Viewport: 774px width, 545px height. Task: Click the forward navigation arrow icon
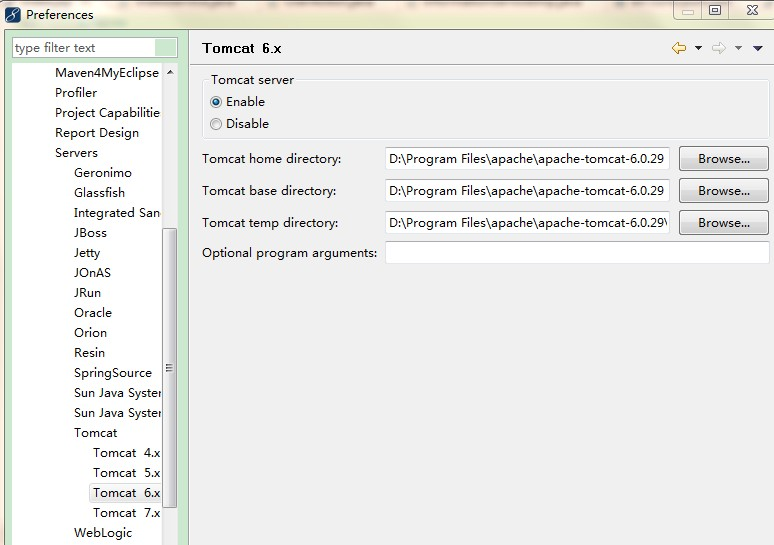[x=719, y=48]
